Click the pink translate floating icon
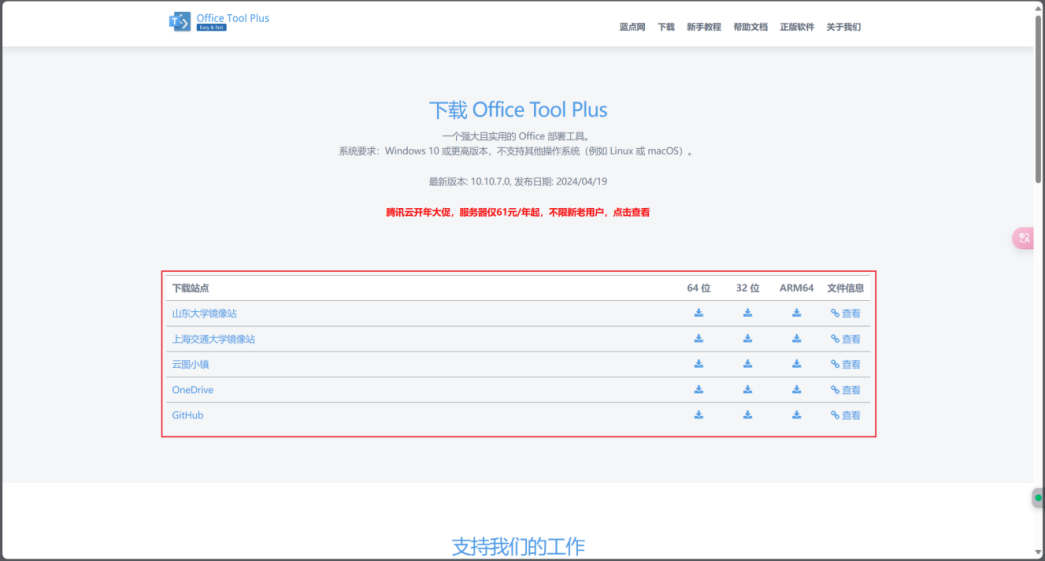Image resolution: width=1045 pixels, height=561 pixels. [1024, 238]
